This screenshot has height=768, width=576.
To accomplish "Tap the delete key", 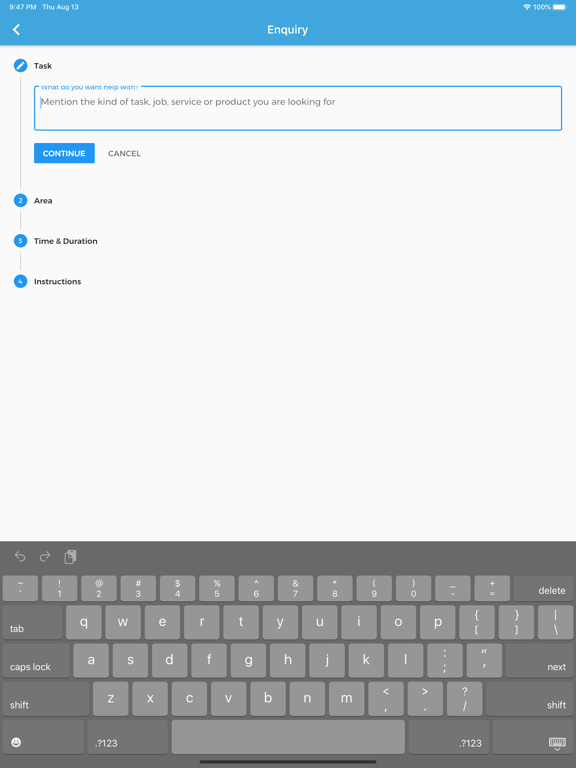I will click(x=544, y=588).
